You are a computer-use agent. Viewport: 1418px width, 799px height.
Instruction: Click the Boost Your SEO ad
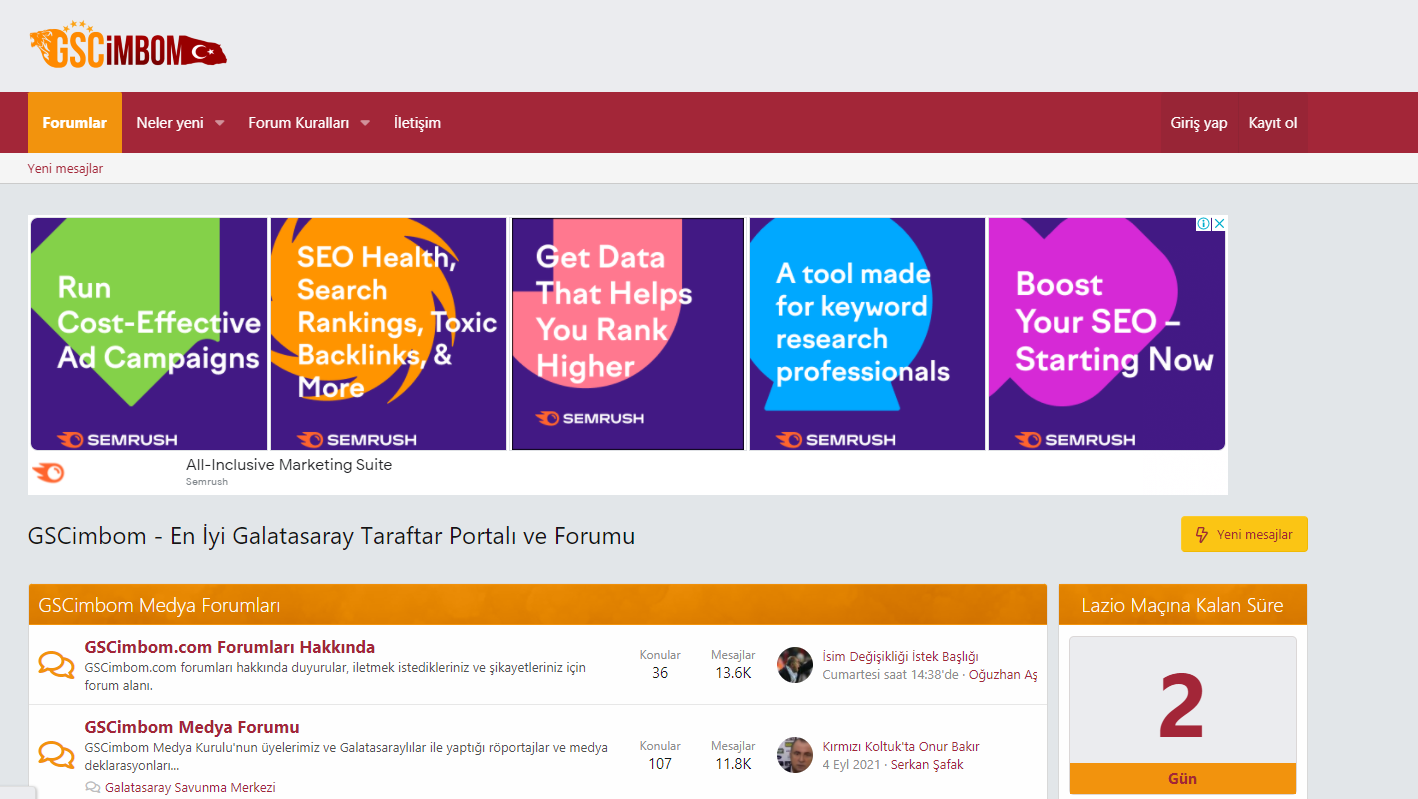point(1107,334)
